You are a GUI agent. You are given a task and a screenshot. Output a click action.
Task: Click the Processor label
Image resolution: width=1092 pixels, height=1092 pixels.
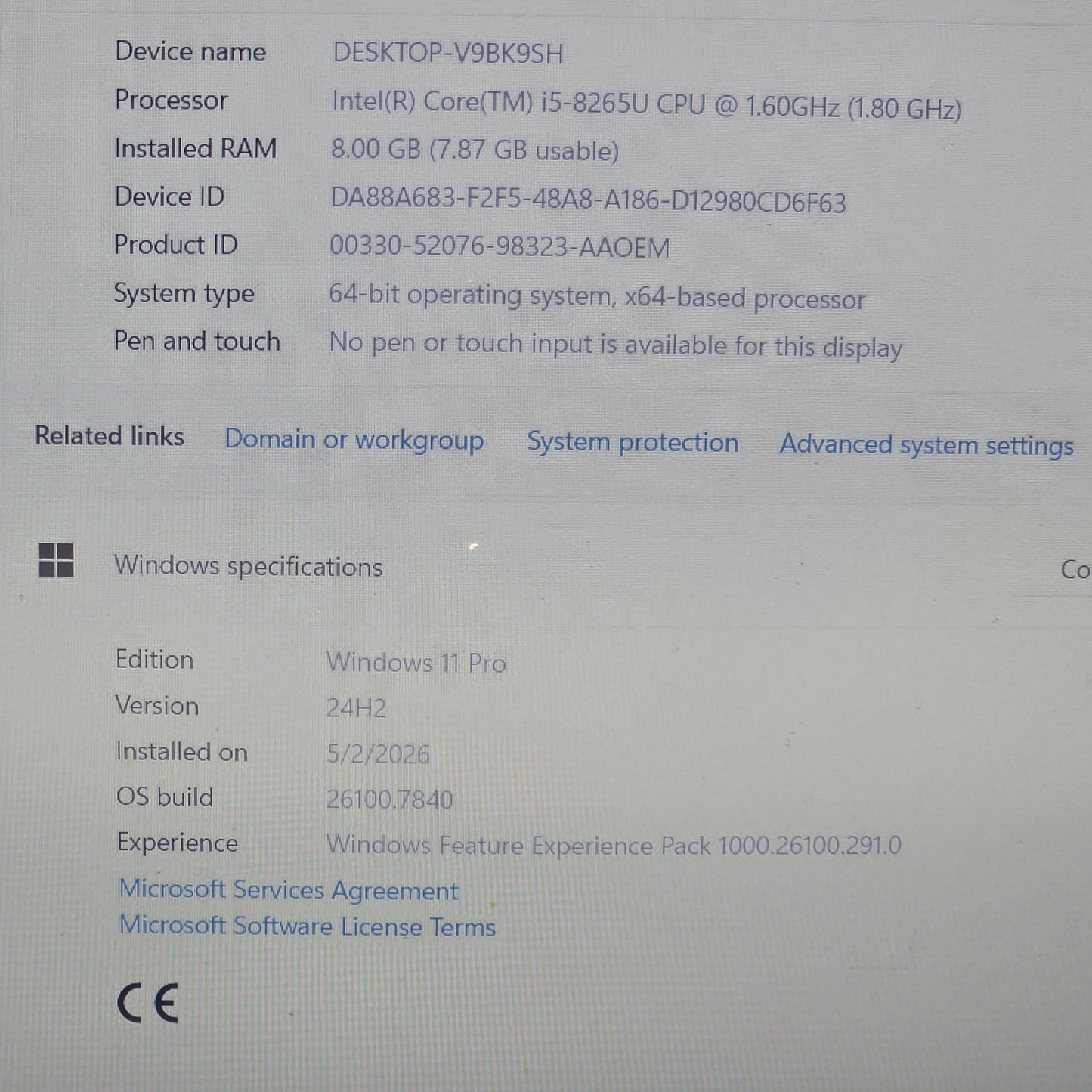click(171, 100)
